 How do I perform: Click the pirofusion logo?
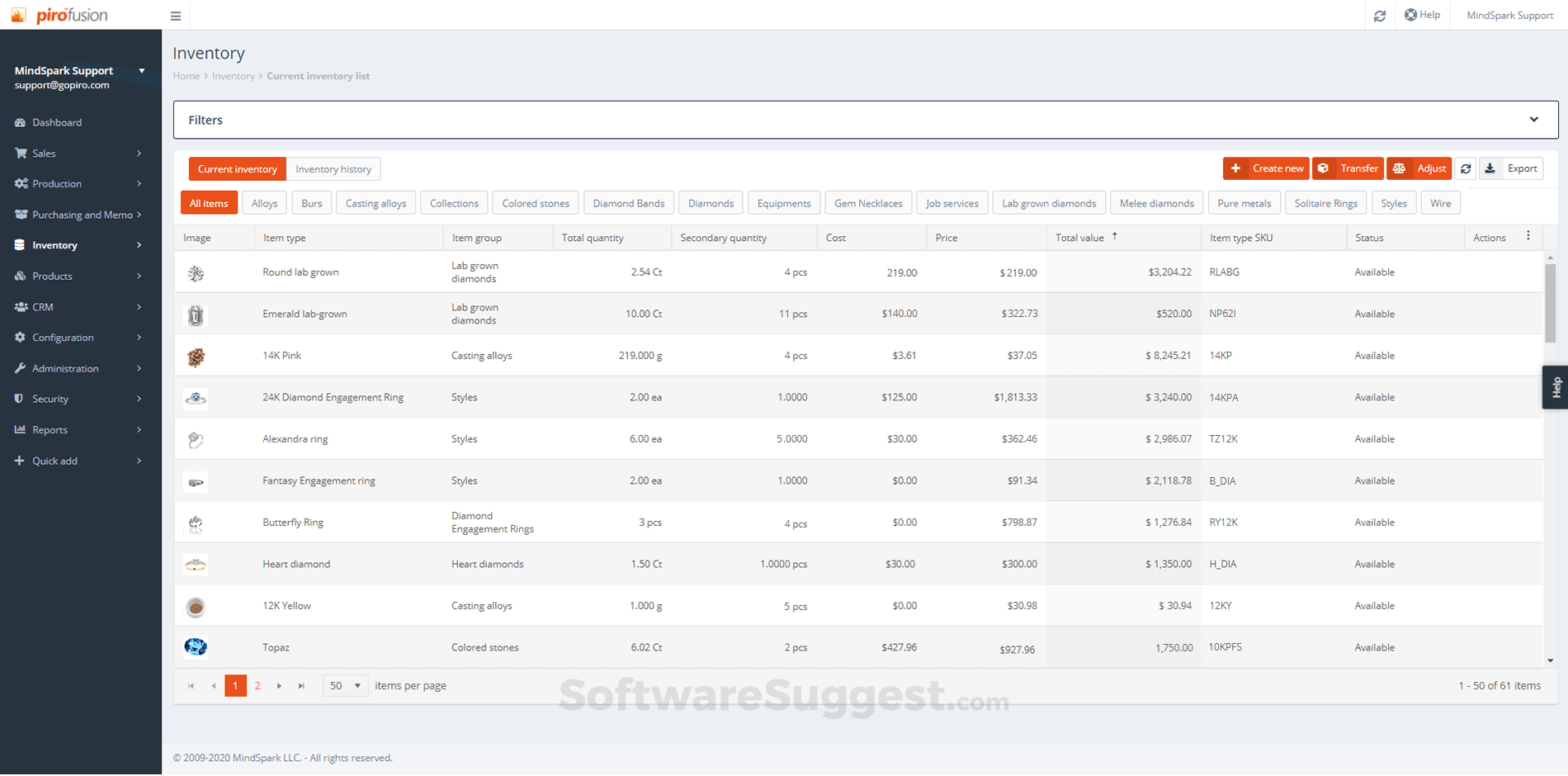[x=58, y=14]
